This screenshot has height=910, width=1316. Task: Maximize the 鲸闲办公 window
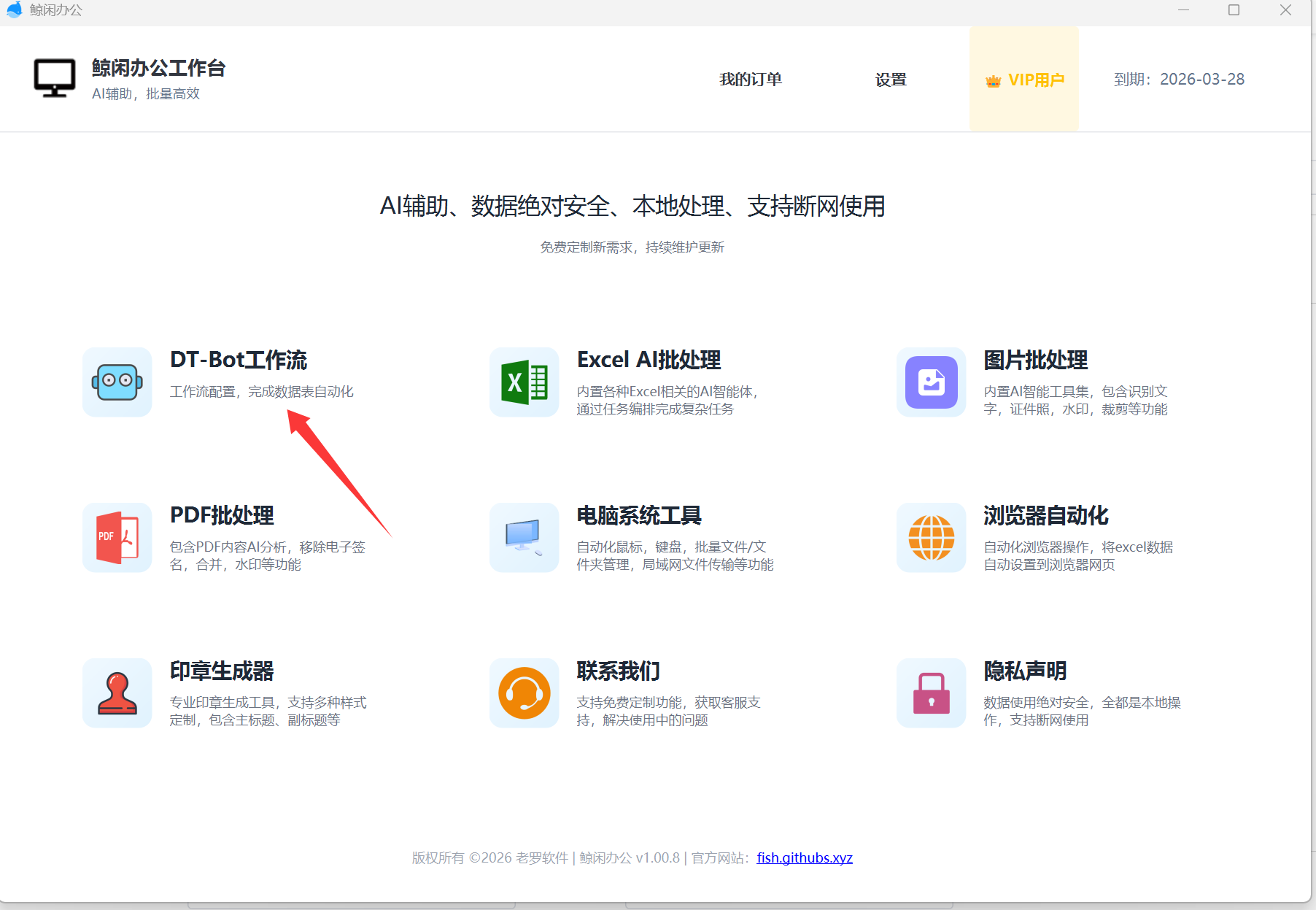point(1234,10)
